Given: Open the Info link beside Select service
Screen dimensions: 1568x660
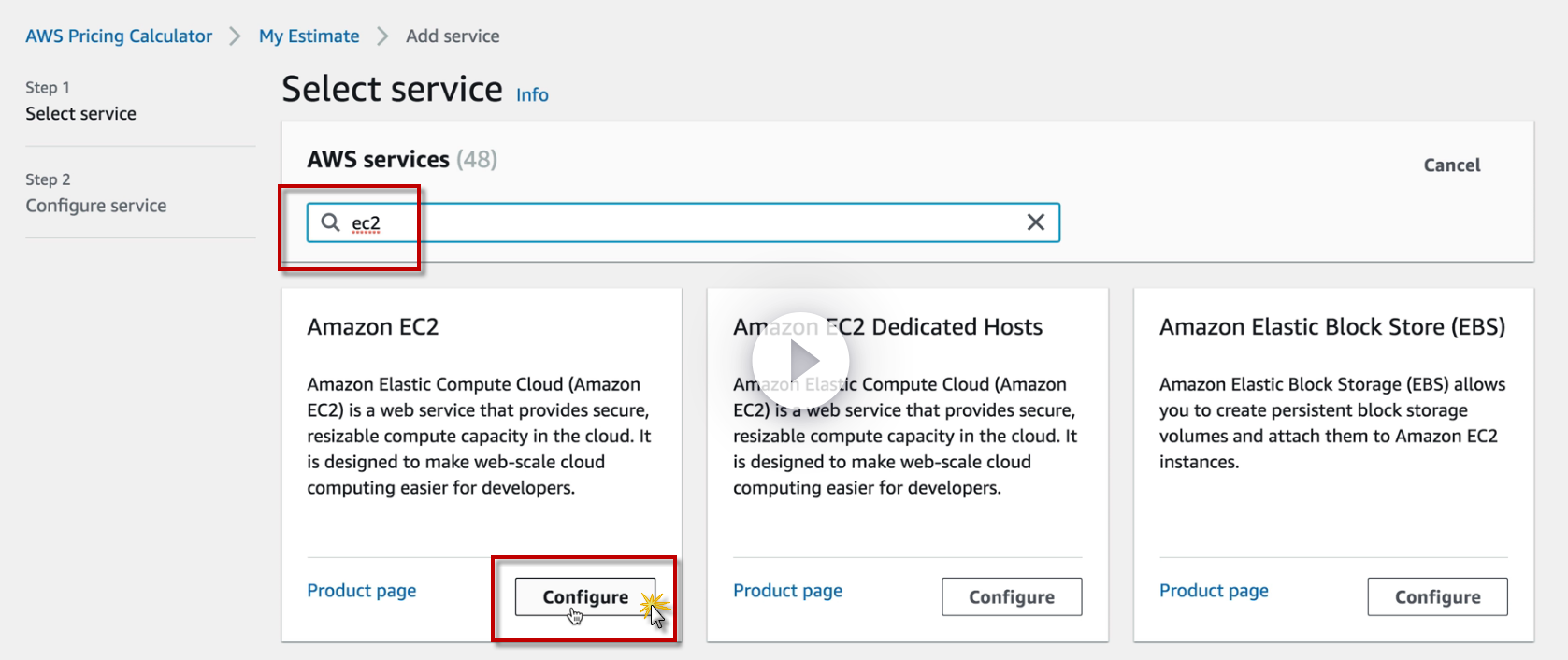Looking at the screenshot, I should point(532,95).
